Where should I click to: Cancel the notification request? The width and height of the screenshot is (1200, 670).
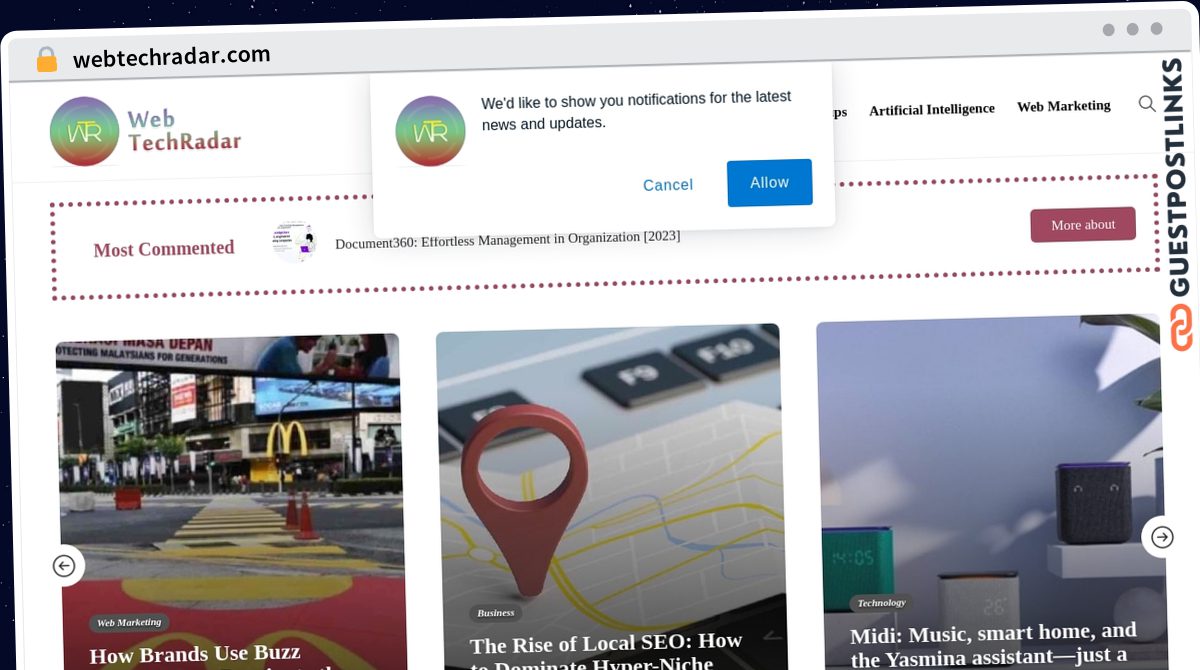[668, 185]
